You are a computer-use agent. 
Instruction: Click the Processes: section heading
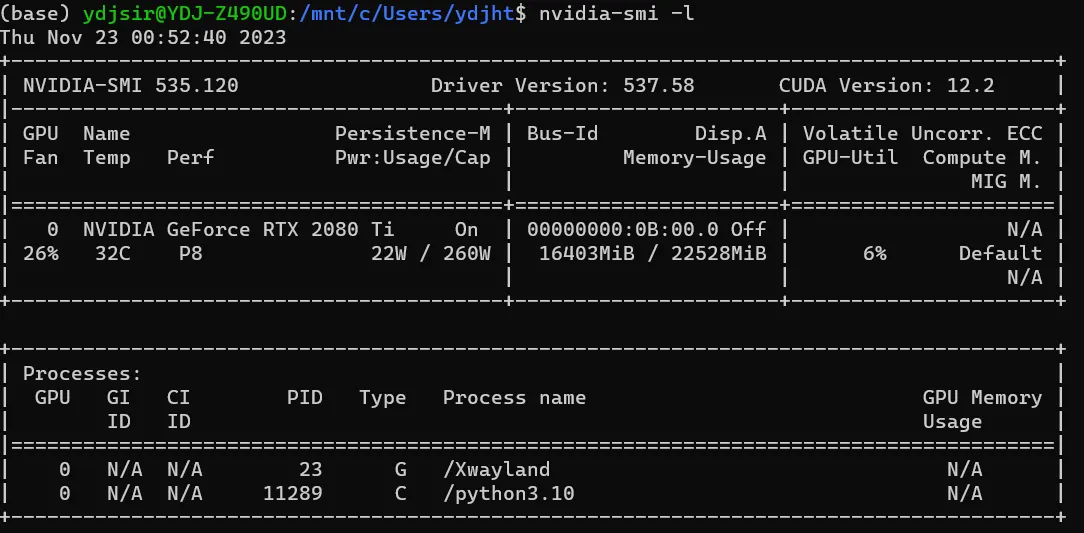click(83, 374)
